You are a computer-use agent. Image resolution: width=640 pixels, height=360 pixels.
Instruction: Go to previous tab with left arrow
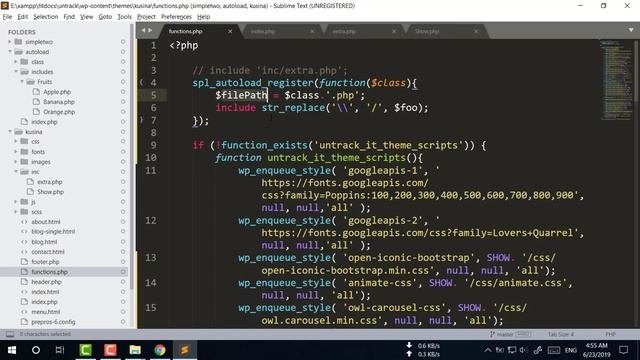point(143,30)
